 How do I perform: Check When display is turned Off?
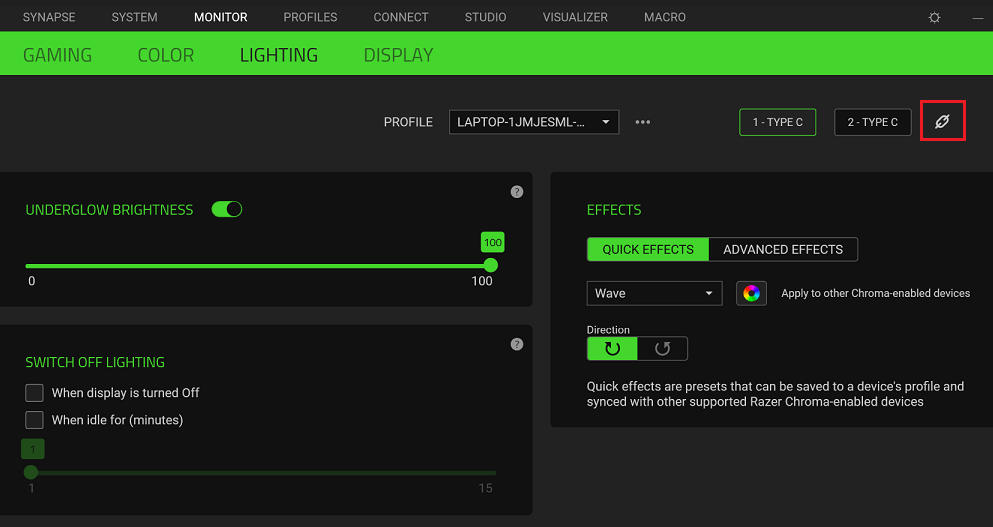pos(34,393)
